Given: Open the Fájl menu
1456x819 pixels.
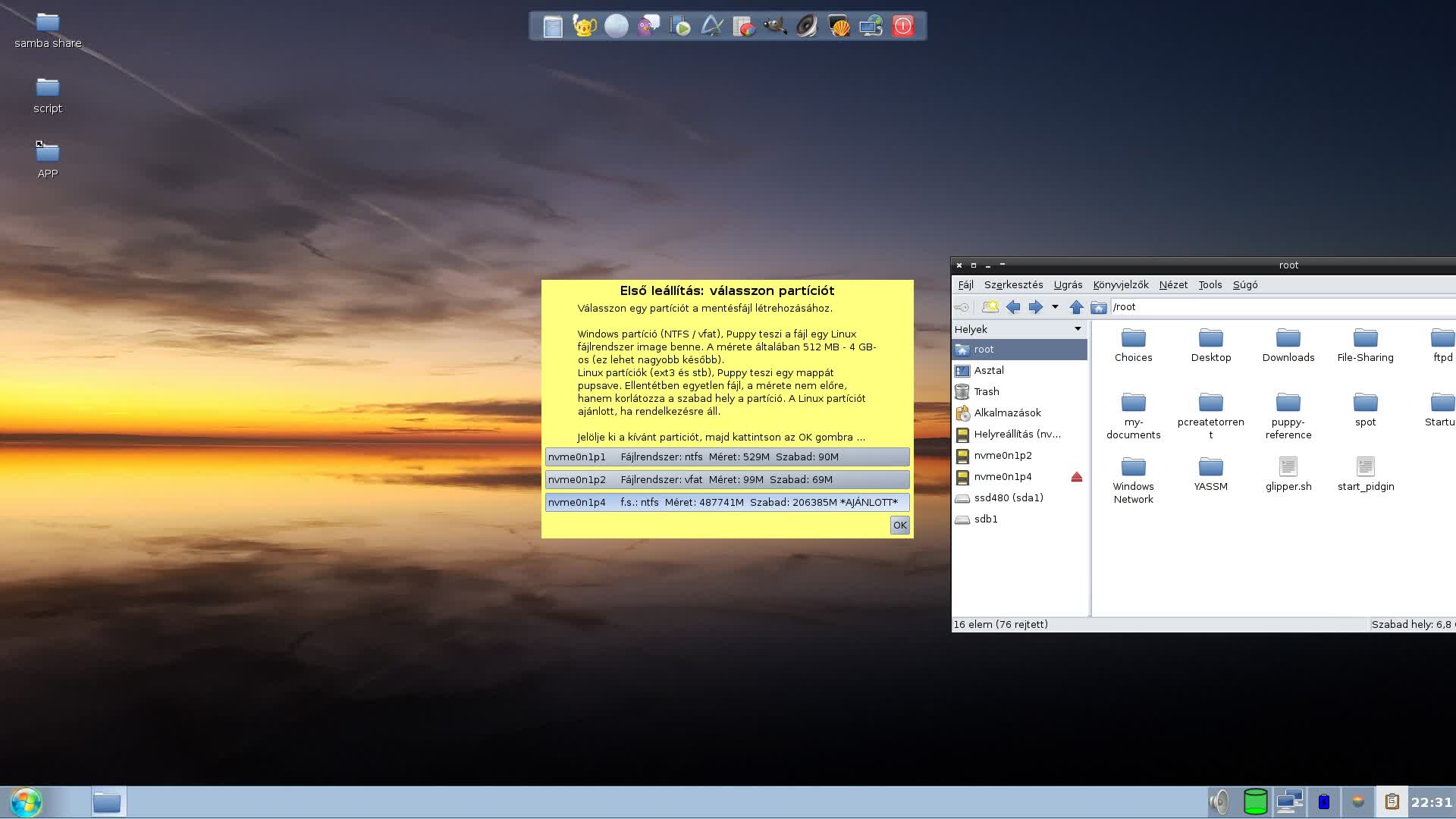Looking at the screenshot, I should point(965,285).
